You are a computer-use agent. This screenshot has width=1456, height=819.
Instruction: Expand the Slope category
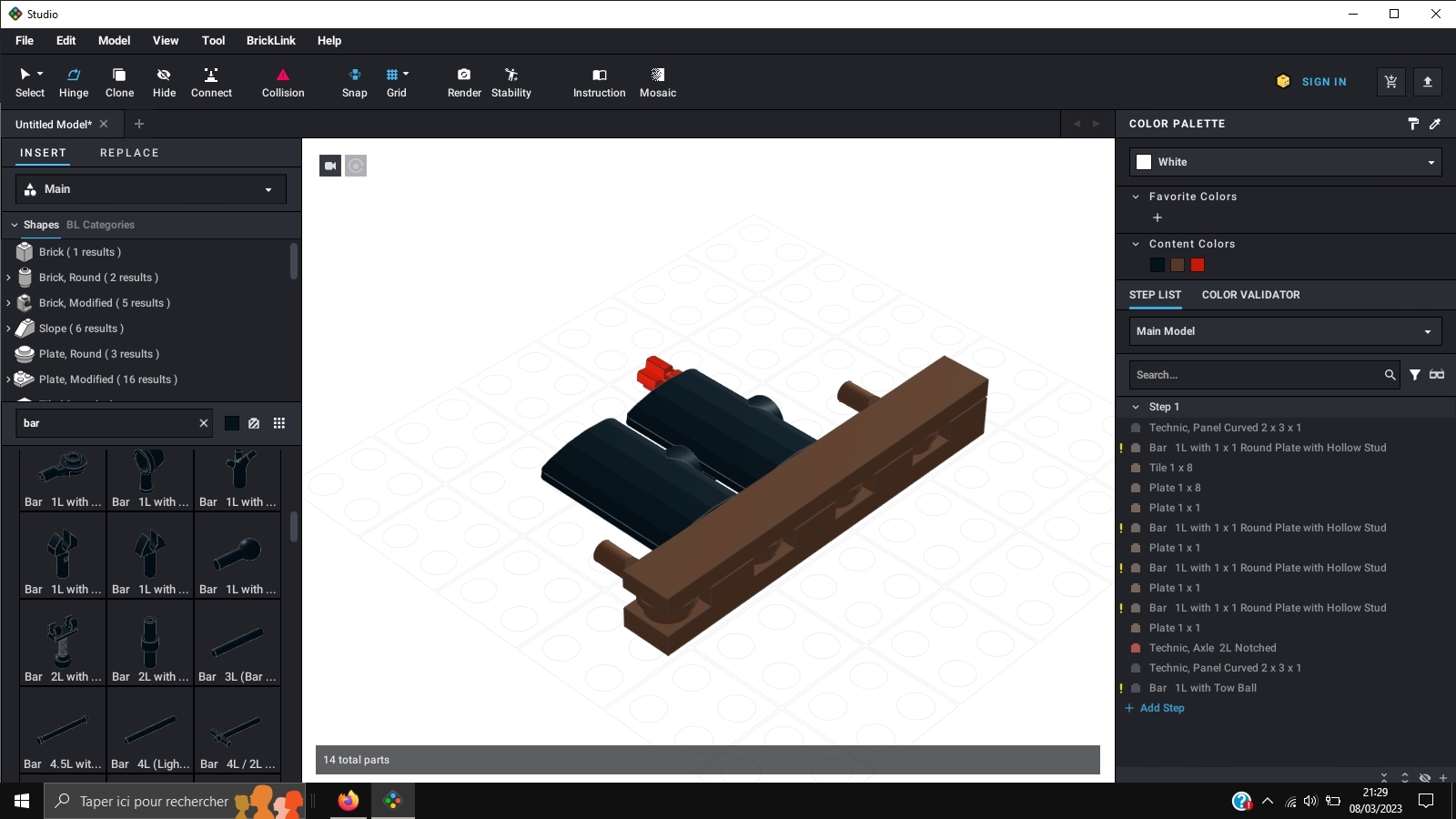click(8, 329)
